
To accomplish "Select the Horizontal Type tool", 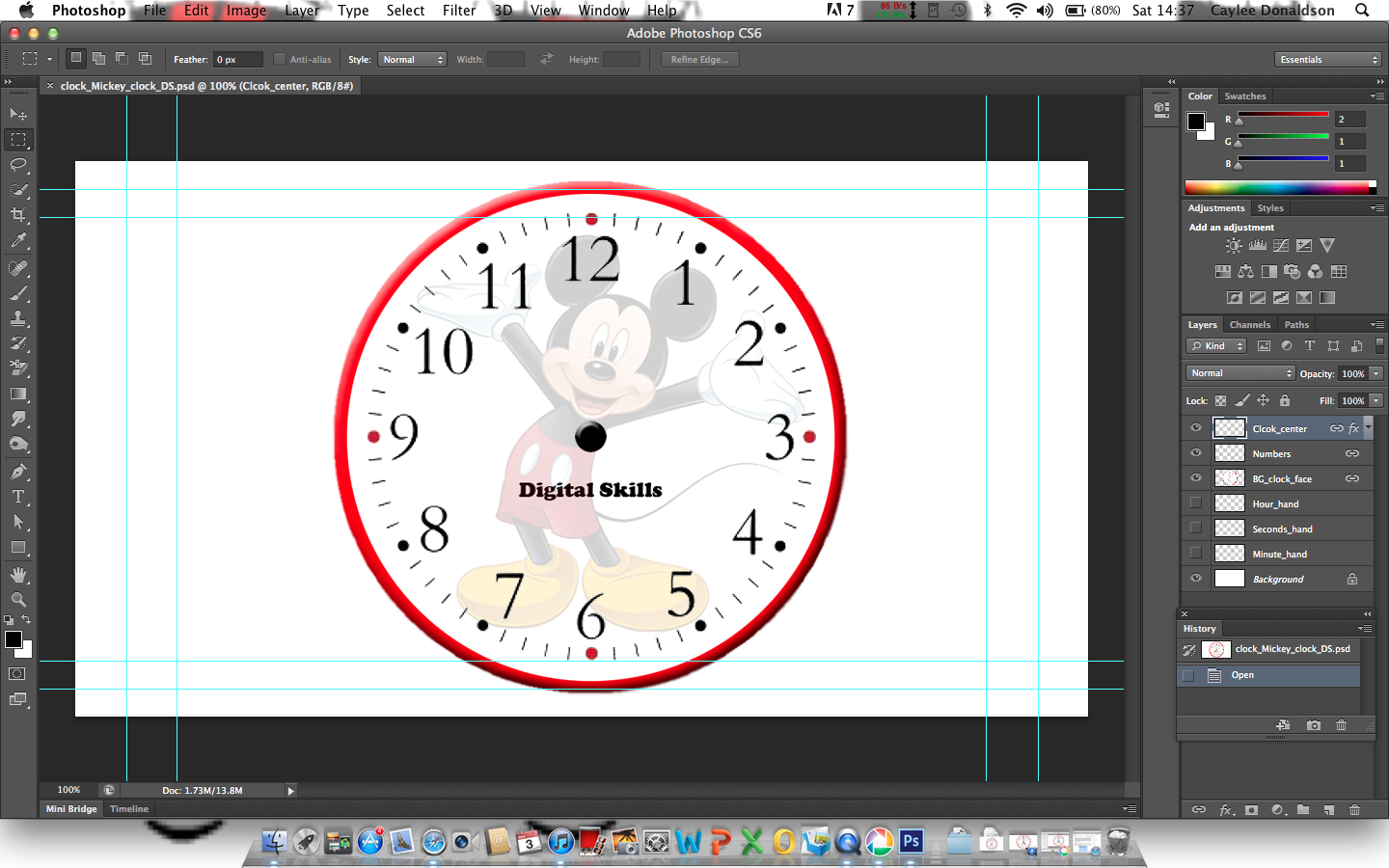I will [x=18, y=497].
